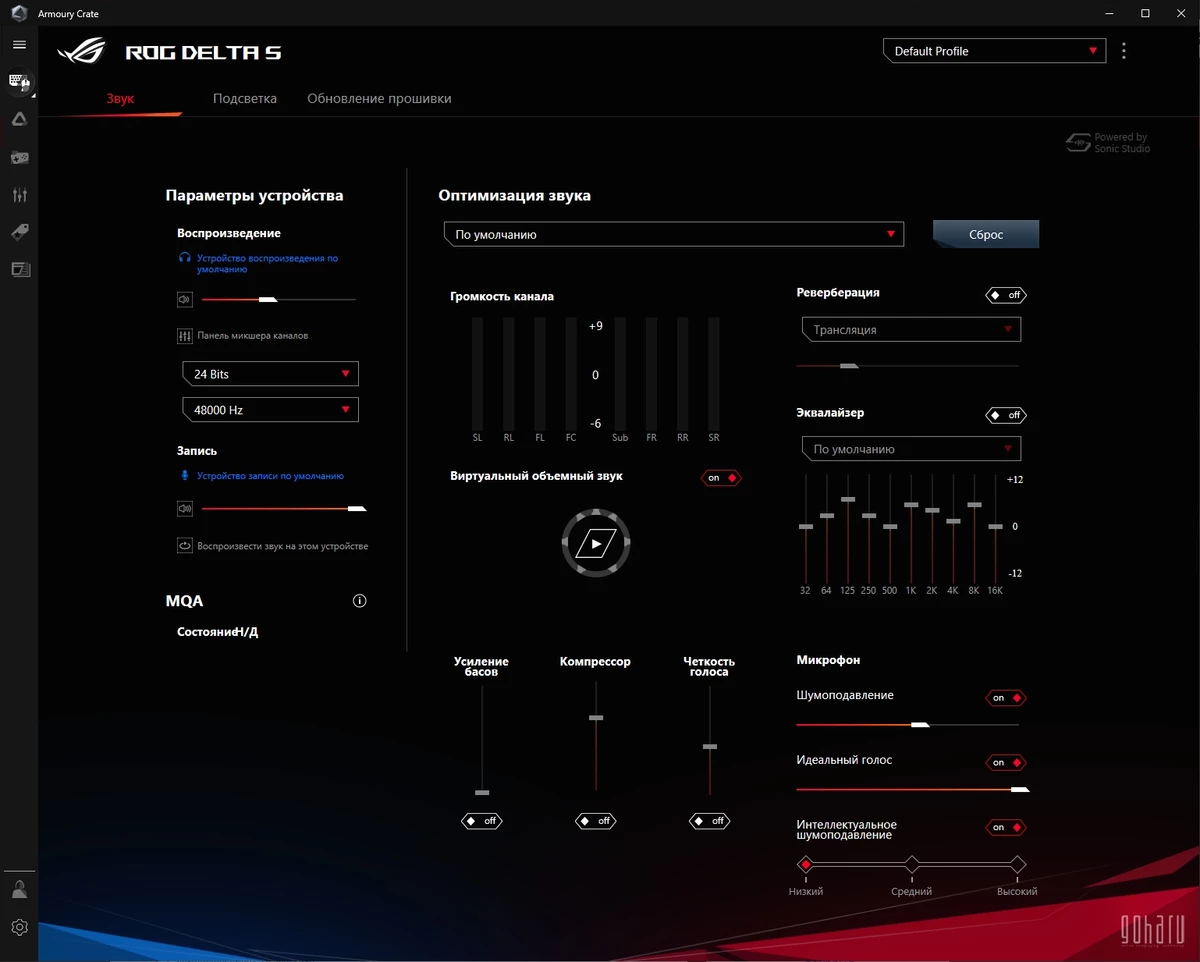1200x962 pixels.
Task: Toggle microphone Шумоподавление switch
Action: (1006, 698)
